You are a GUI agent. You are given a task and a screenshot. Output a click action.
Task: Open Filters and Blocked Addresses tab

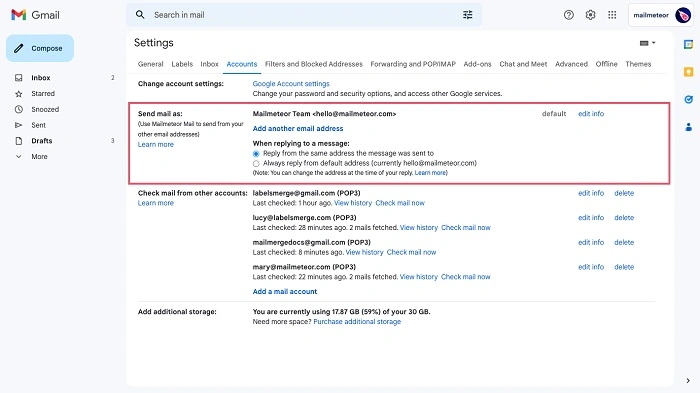[314, 64]
